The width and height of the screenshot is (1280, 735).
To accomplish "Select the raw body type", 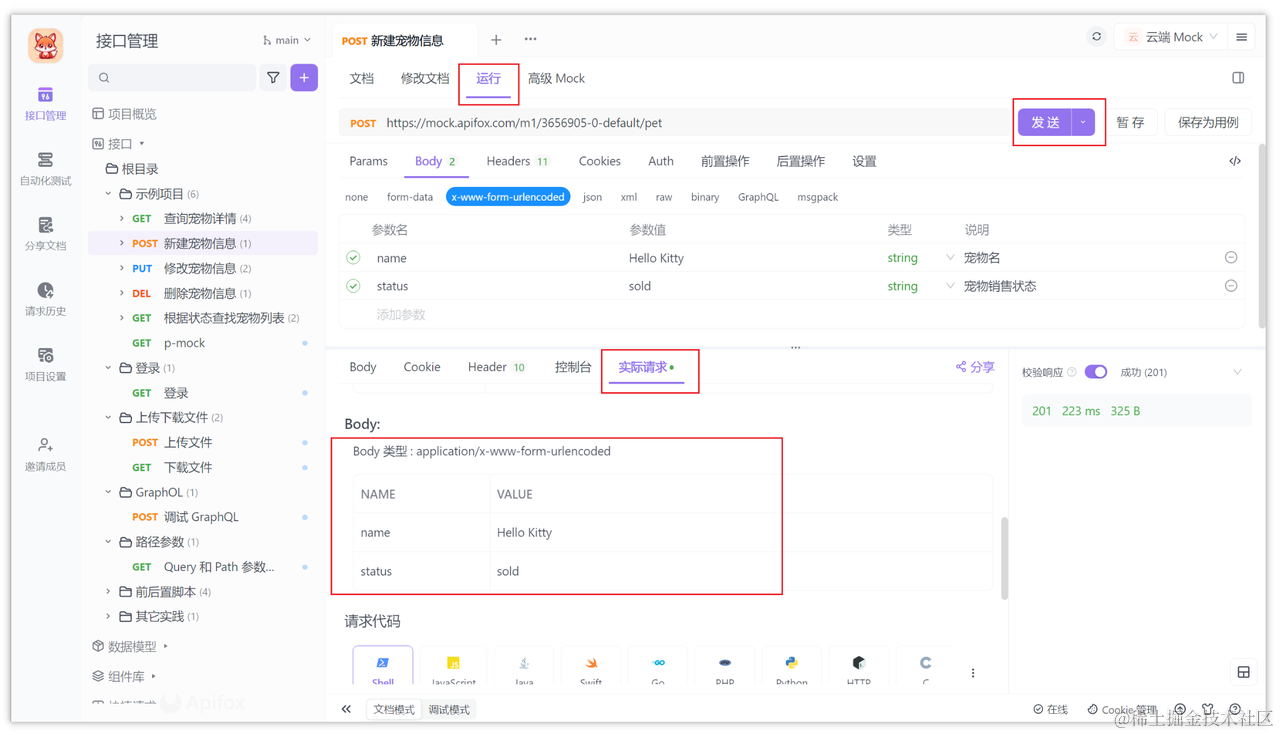I will (x=664, y=197).
